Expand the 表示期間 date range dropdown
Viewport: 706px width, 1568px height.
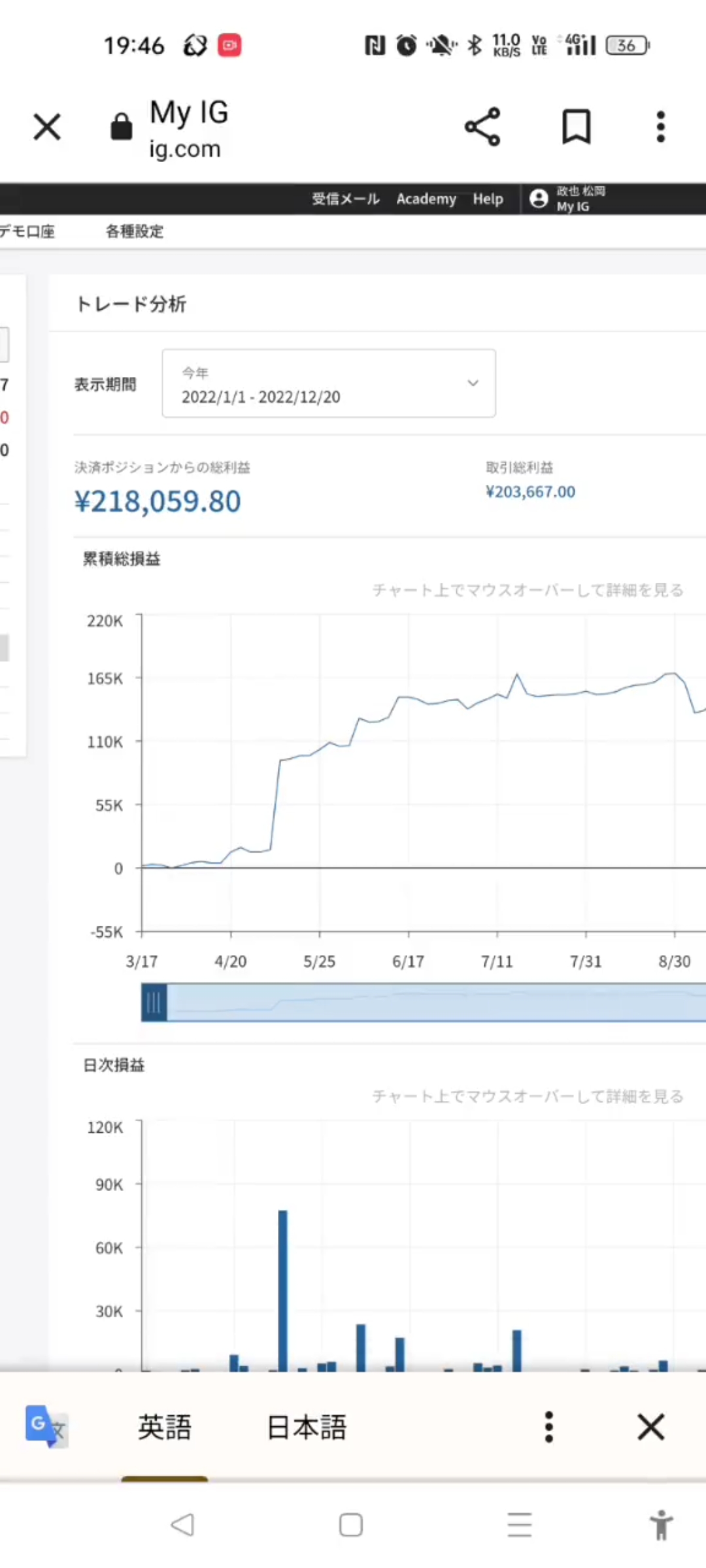tap(328, 384)
